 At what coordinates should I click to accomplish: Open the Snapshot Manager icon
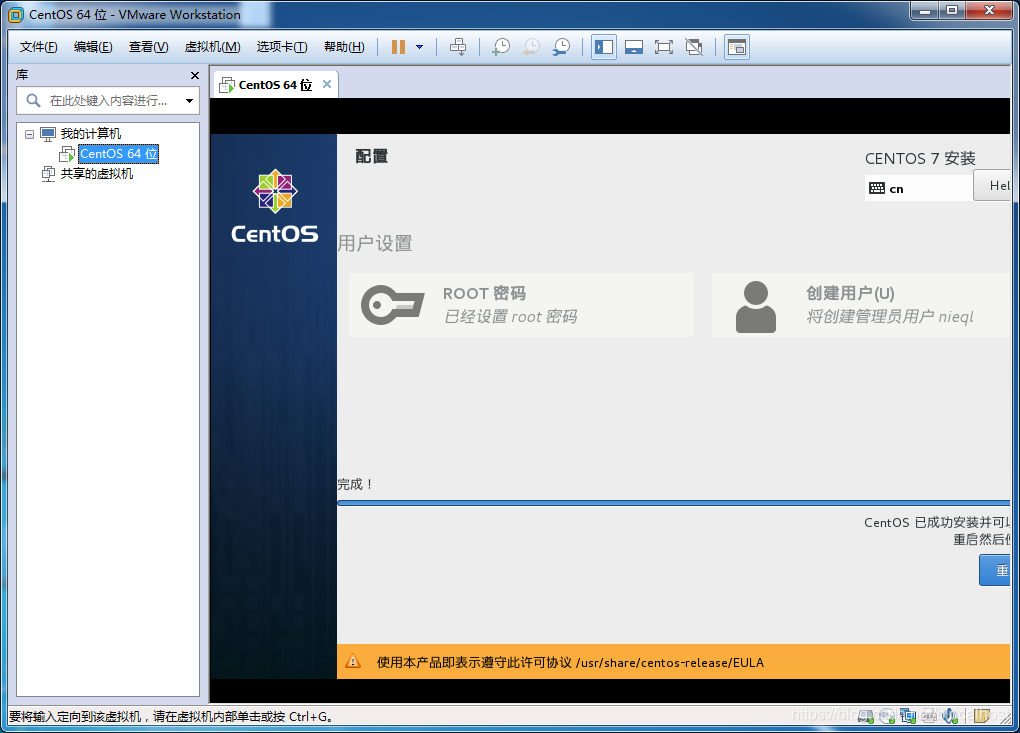[x=561, y=47]
